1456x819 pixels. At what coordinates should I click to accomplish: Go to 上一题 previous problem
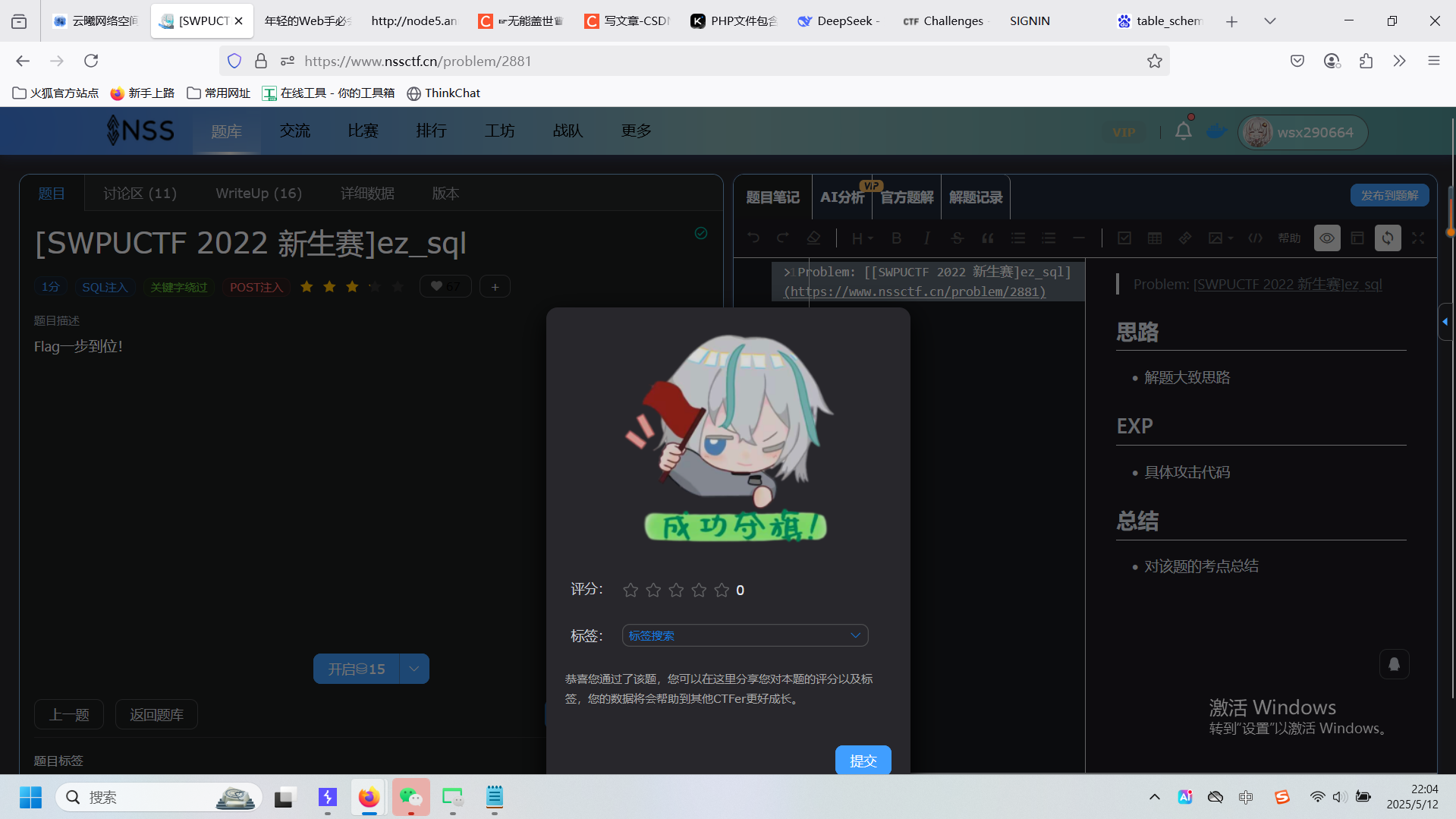pyautogui.click(x=69, y=714)
